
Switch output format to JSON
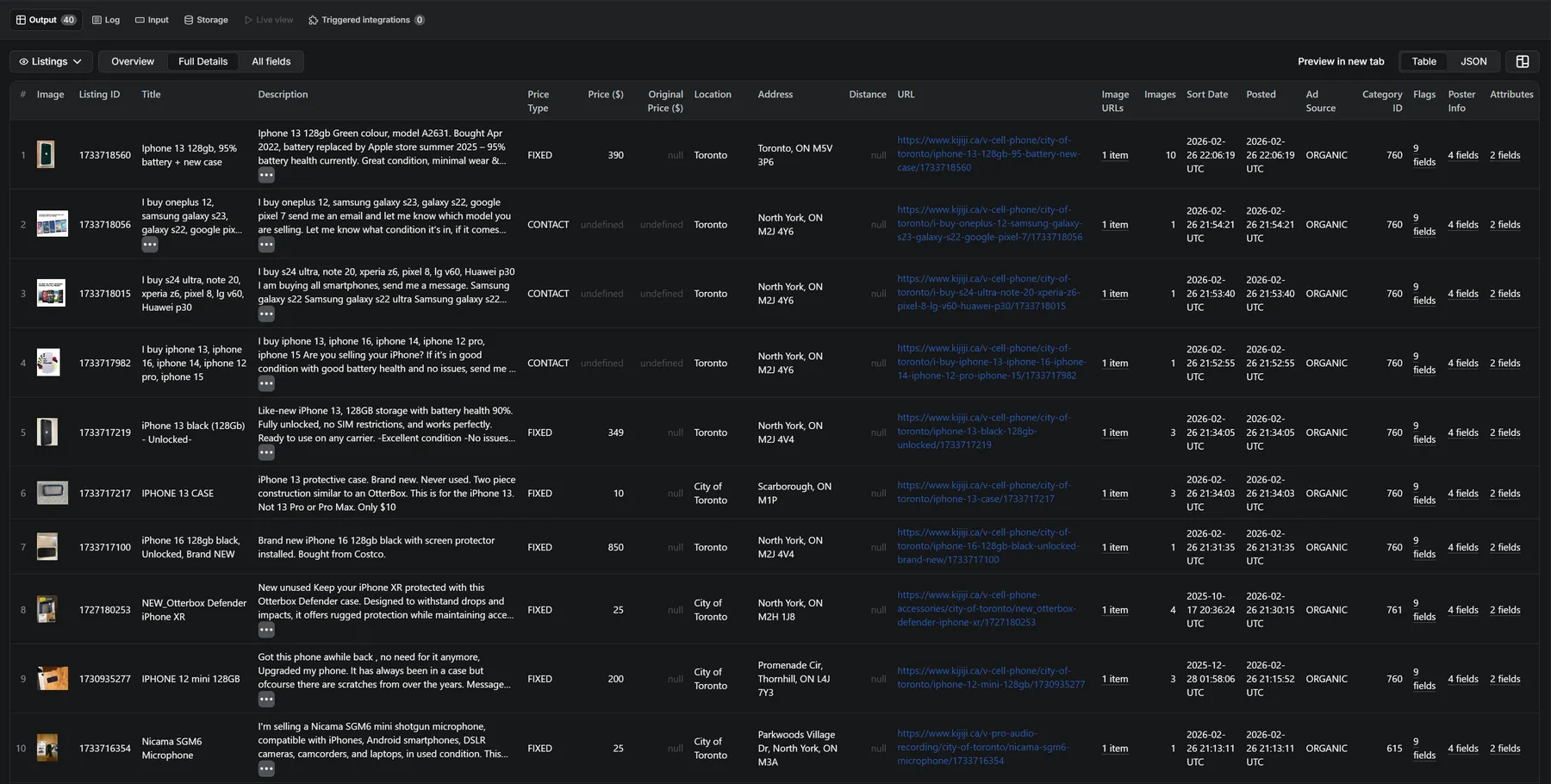[x=1473, y=61]
